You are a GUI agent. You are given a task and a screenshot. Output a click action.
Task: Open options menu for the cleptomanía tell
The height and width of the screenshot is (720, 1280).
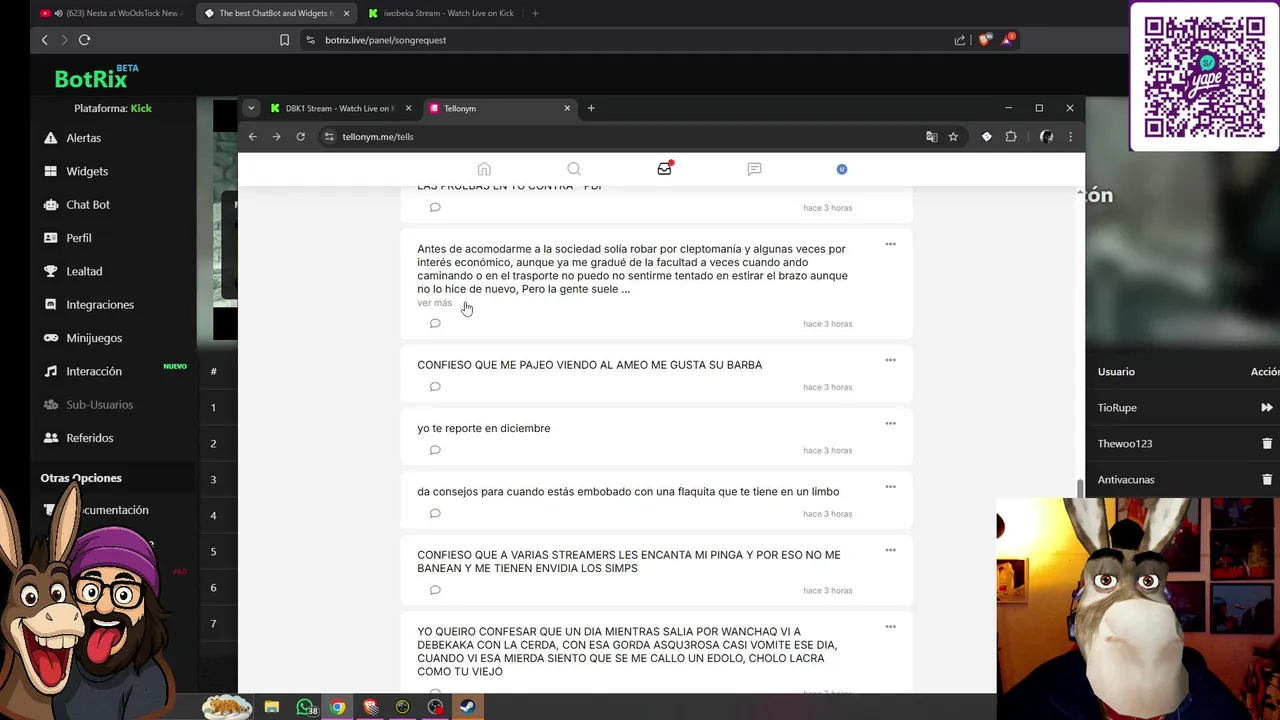coord(890,244)
